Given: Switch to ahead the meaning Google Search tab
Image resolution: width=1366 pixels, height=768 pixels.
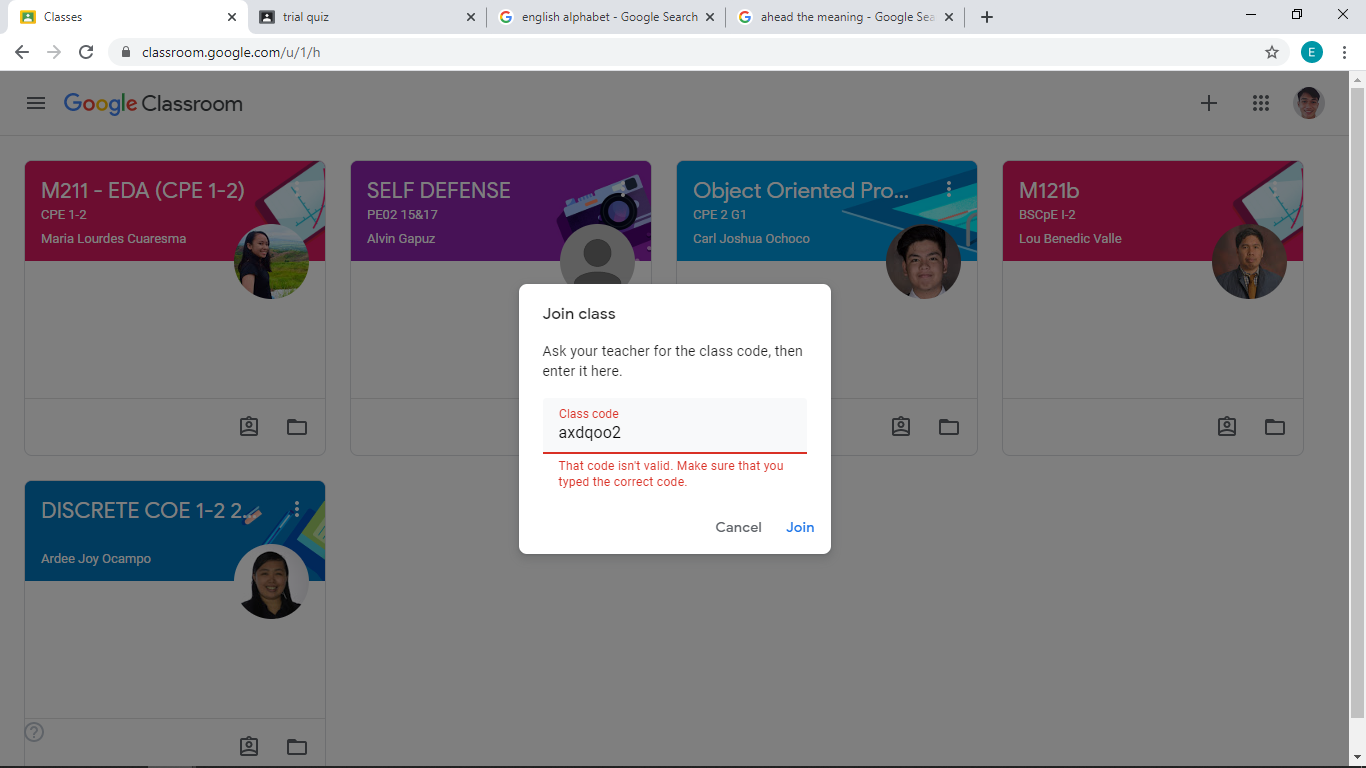Looking at the screenshot, I should 846,17.
